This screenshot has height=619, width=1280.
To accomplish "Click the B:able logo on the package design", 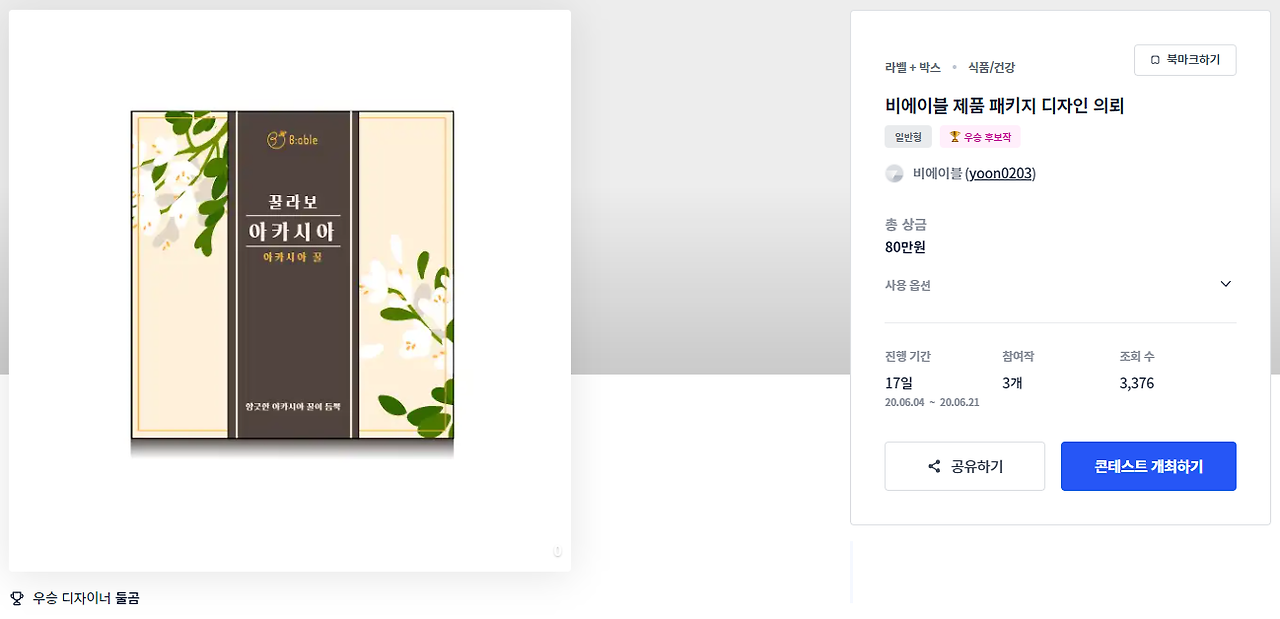I will tap(293, 140).
